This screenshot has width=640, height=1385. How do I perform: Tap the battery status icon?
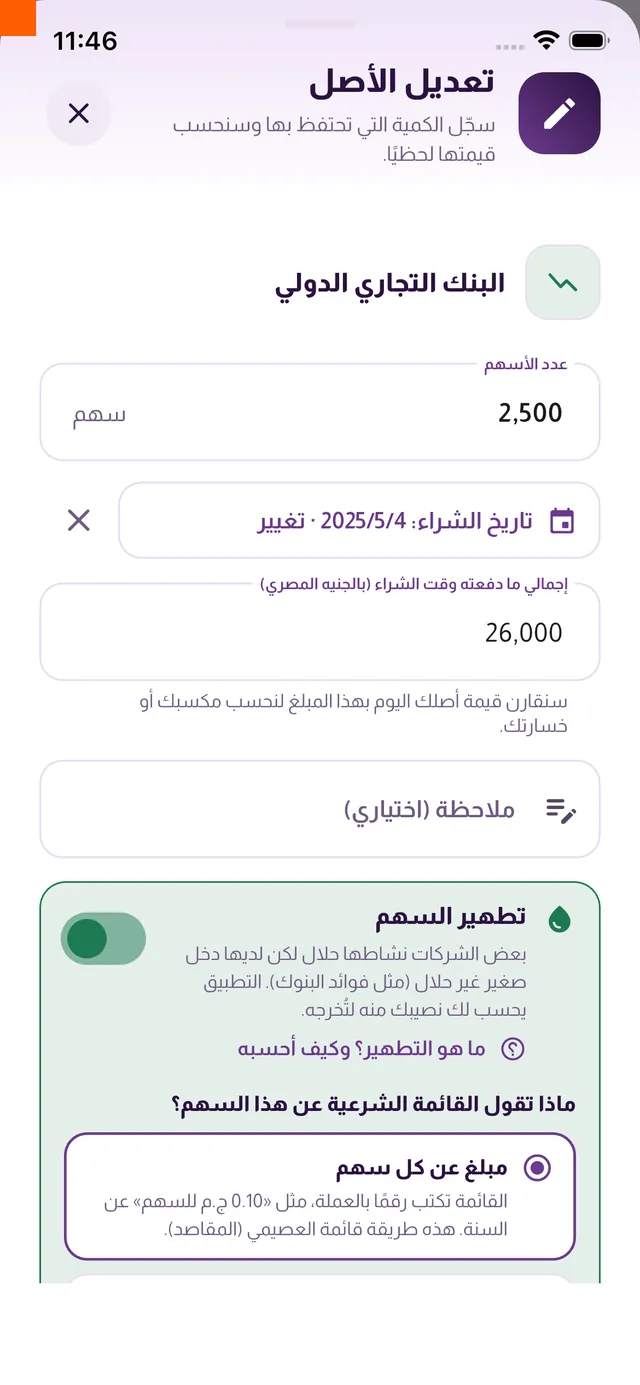point(589,40)
